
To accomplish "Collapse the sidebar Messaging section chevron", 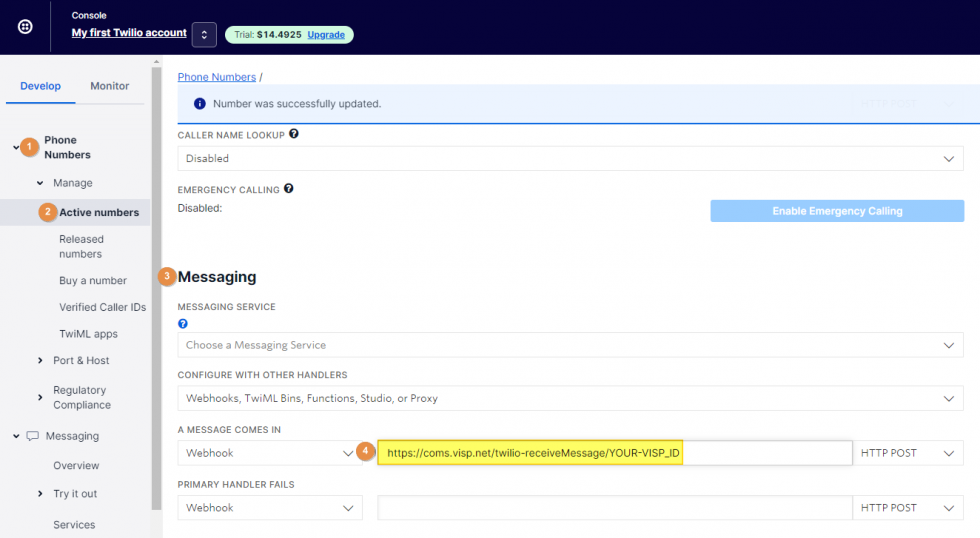I will tap(16, 436).
